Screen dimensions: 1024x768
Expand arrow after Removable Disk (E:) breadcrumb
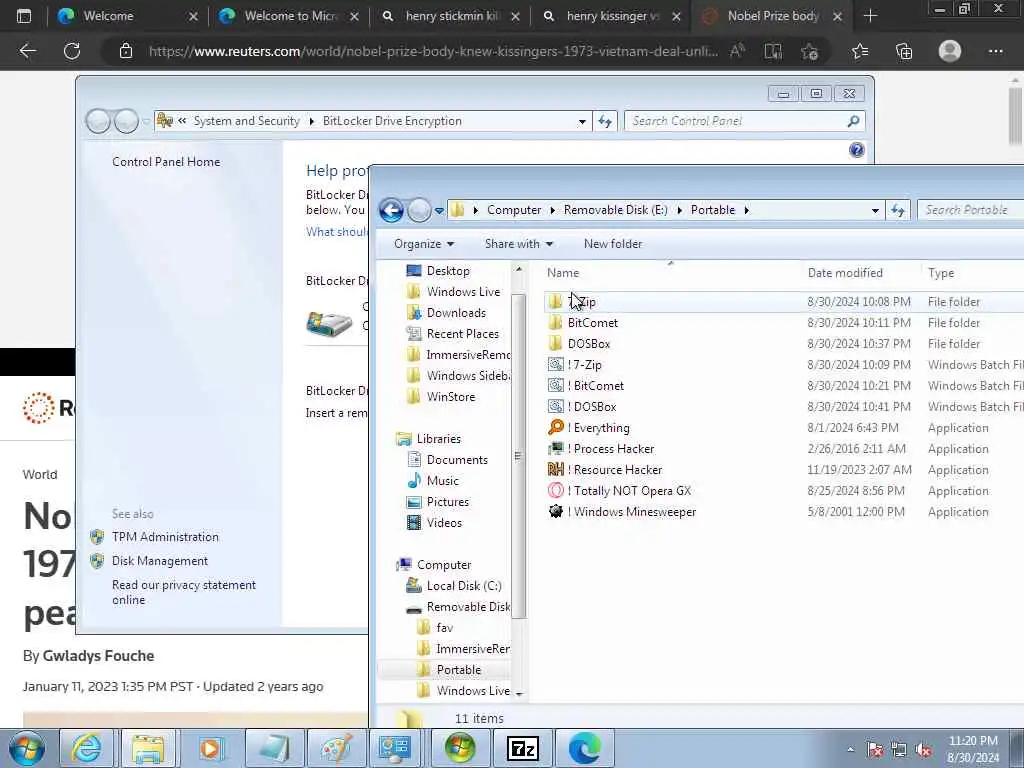(679, 210)
